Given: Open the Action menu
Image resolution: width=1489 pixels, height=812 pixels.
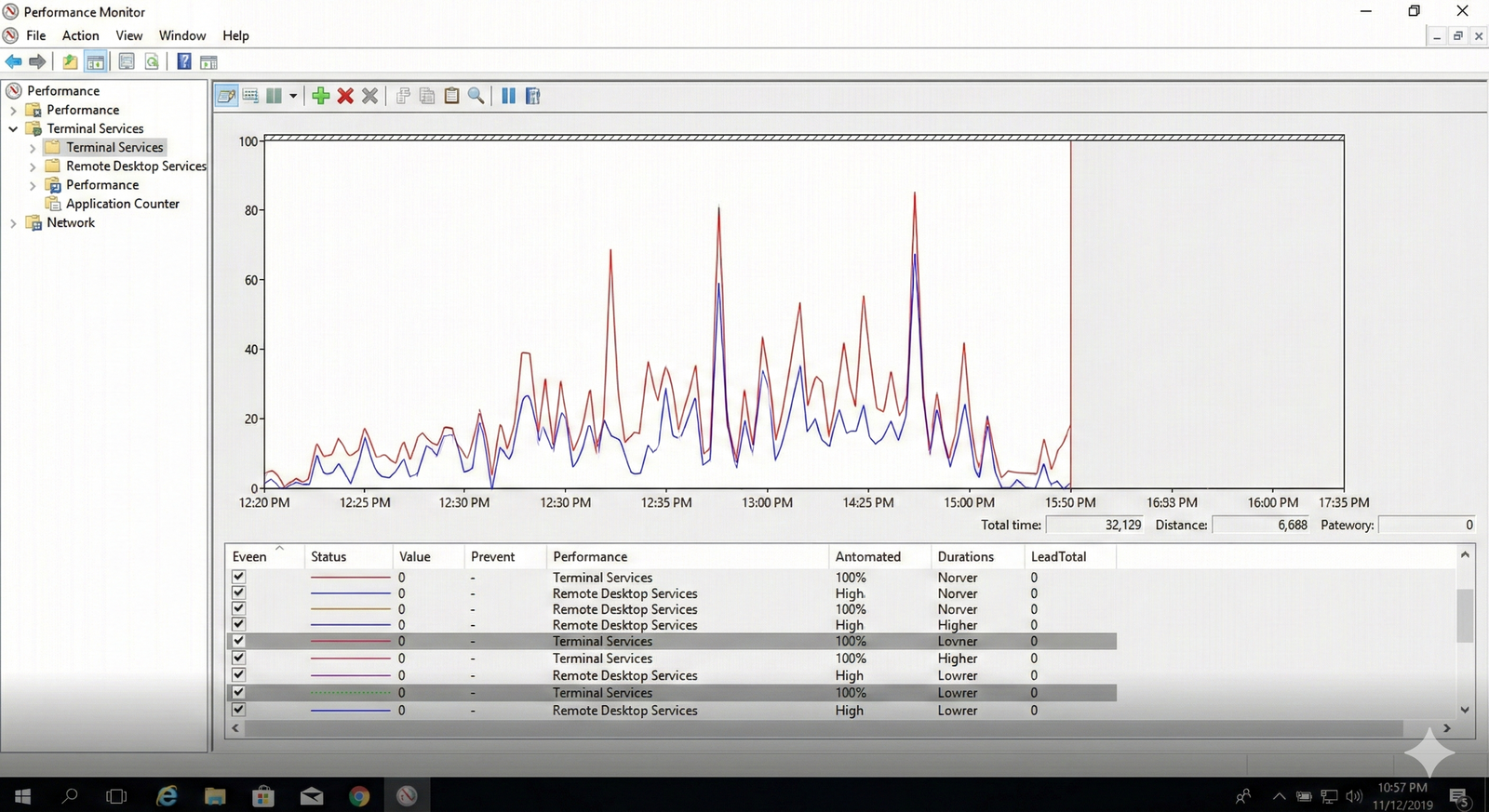Looking at the screenshot, I should click(80, 35).
